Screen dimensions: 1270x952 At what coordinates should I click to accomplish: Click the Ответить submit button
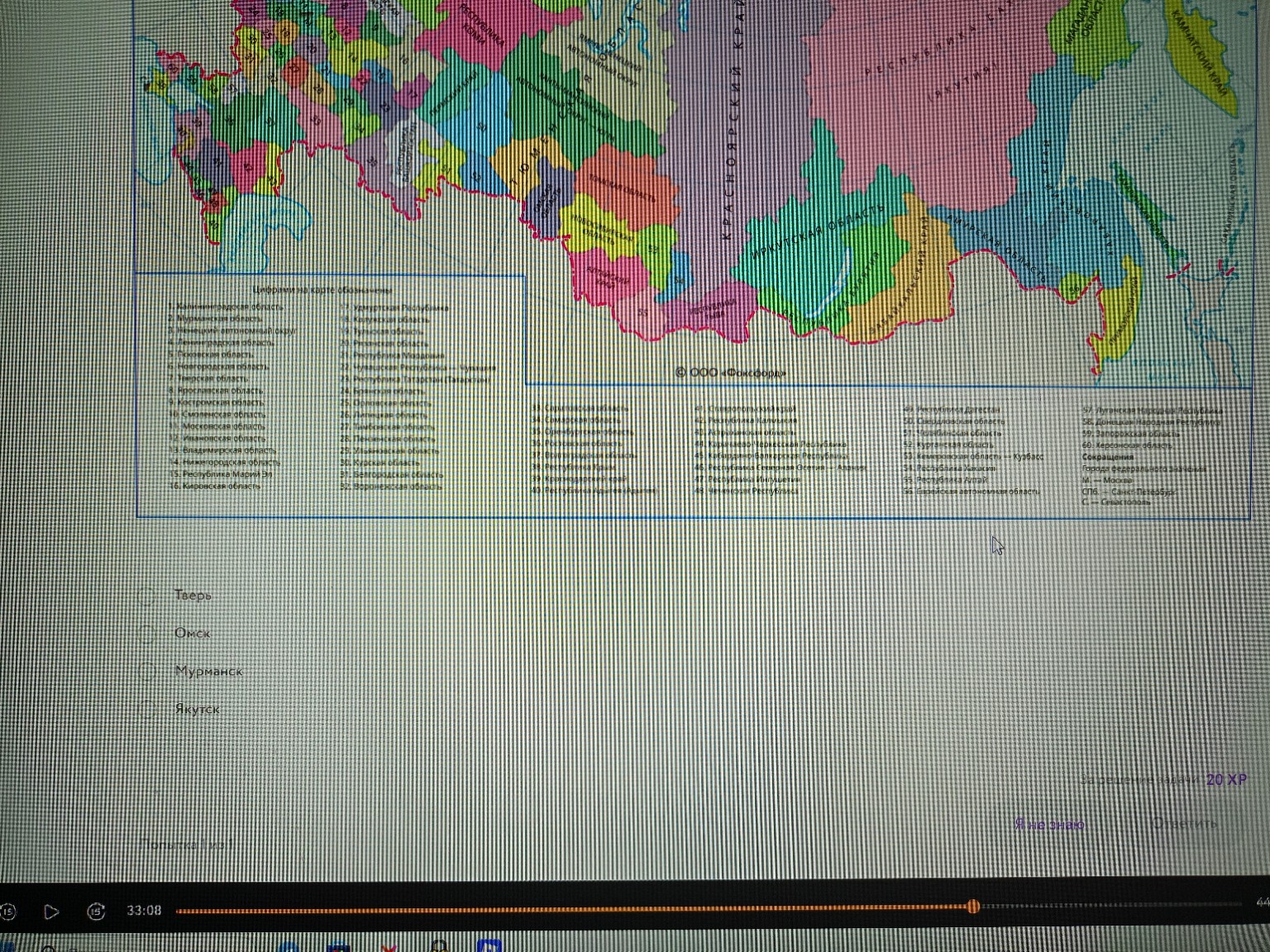click(x=1184, y=824)
